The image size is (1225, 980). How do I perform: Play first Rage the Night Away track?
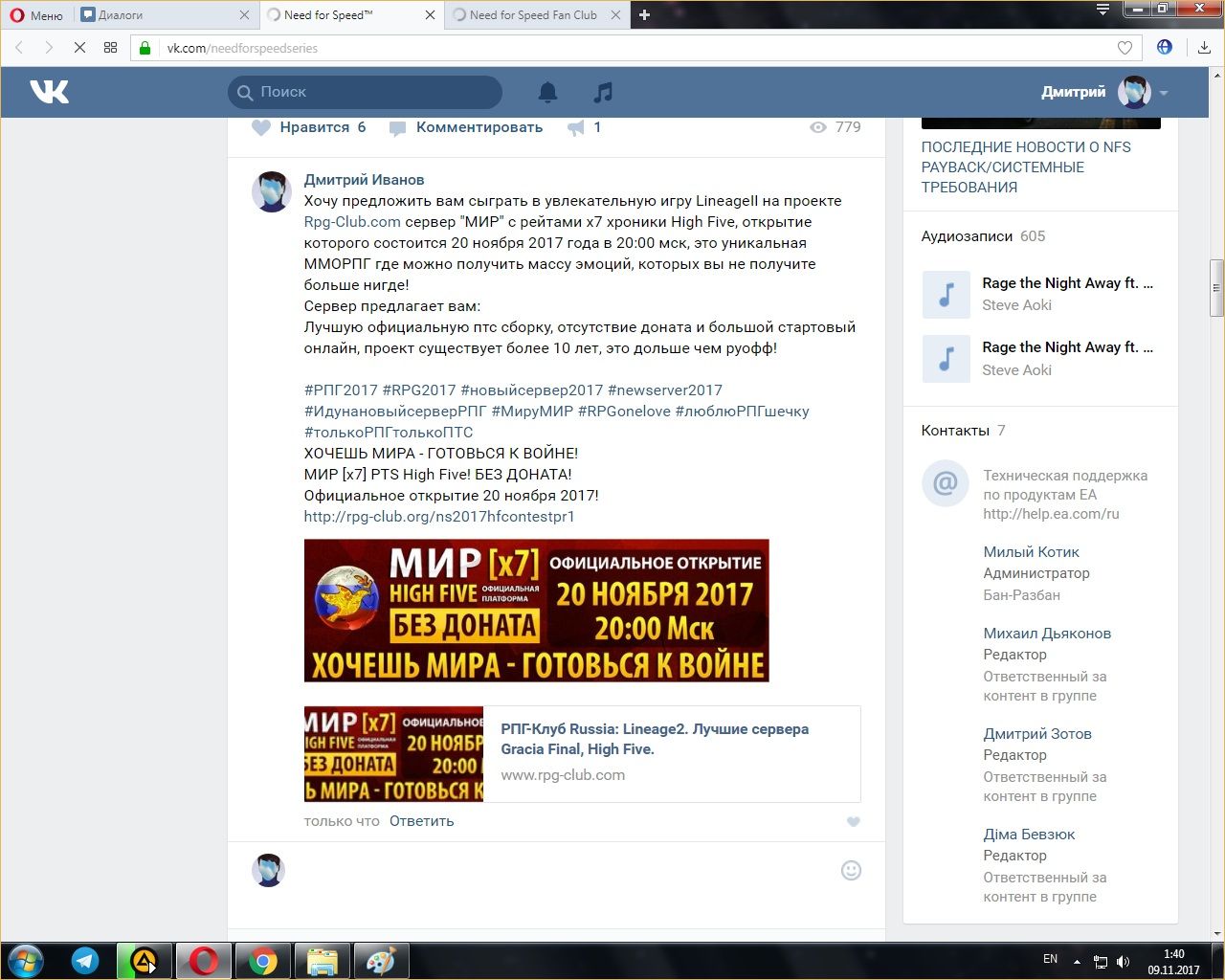tap(947, 294)
